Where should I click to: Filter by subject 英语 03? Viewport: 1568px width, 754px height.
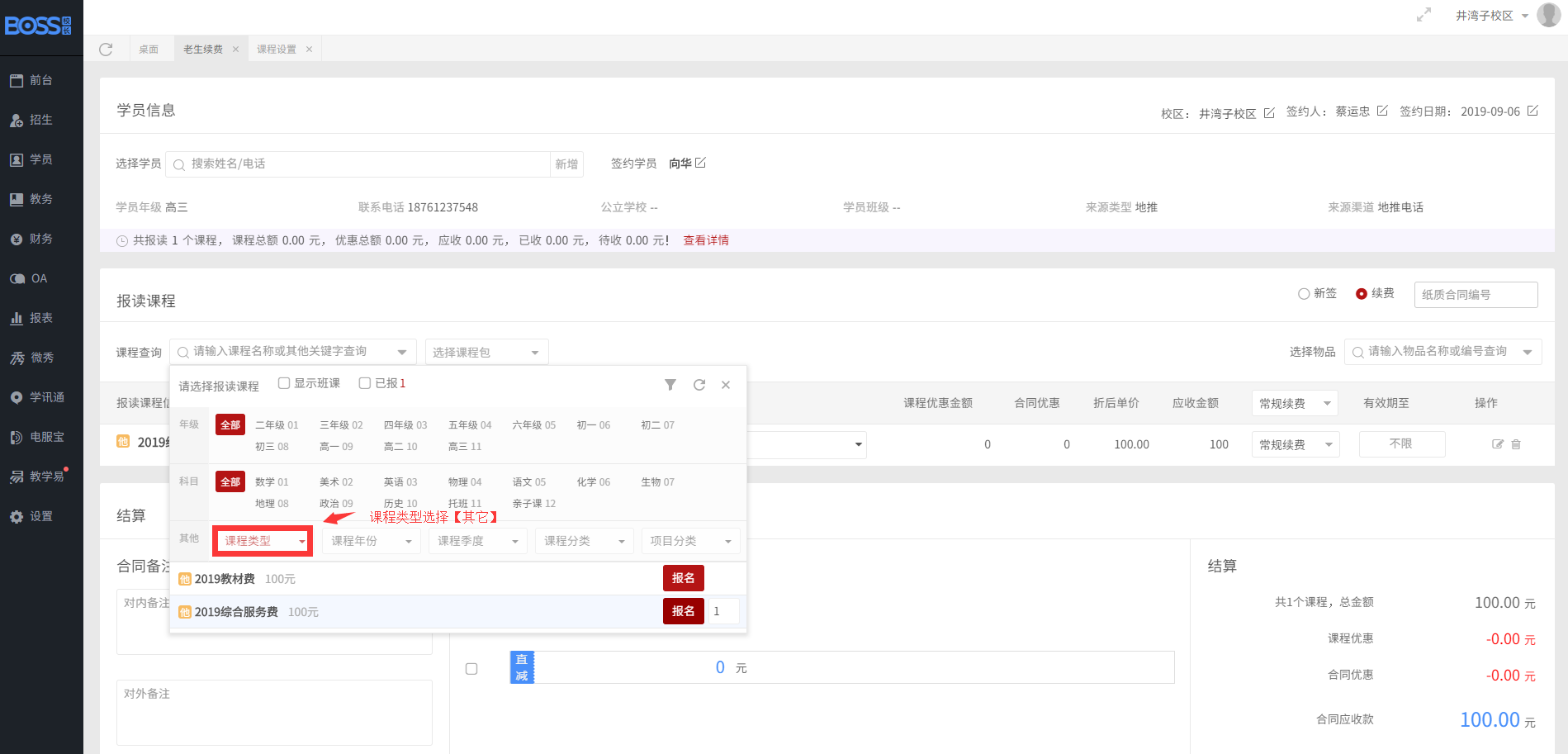pyautogui.click(x=400, y=482)
